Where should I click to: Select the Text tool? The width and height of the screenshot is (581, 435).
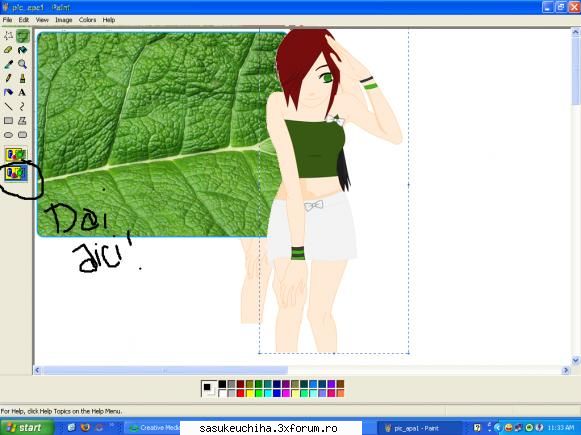pos(22,92)
